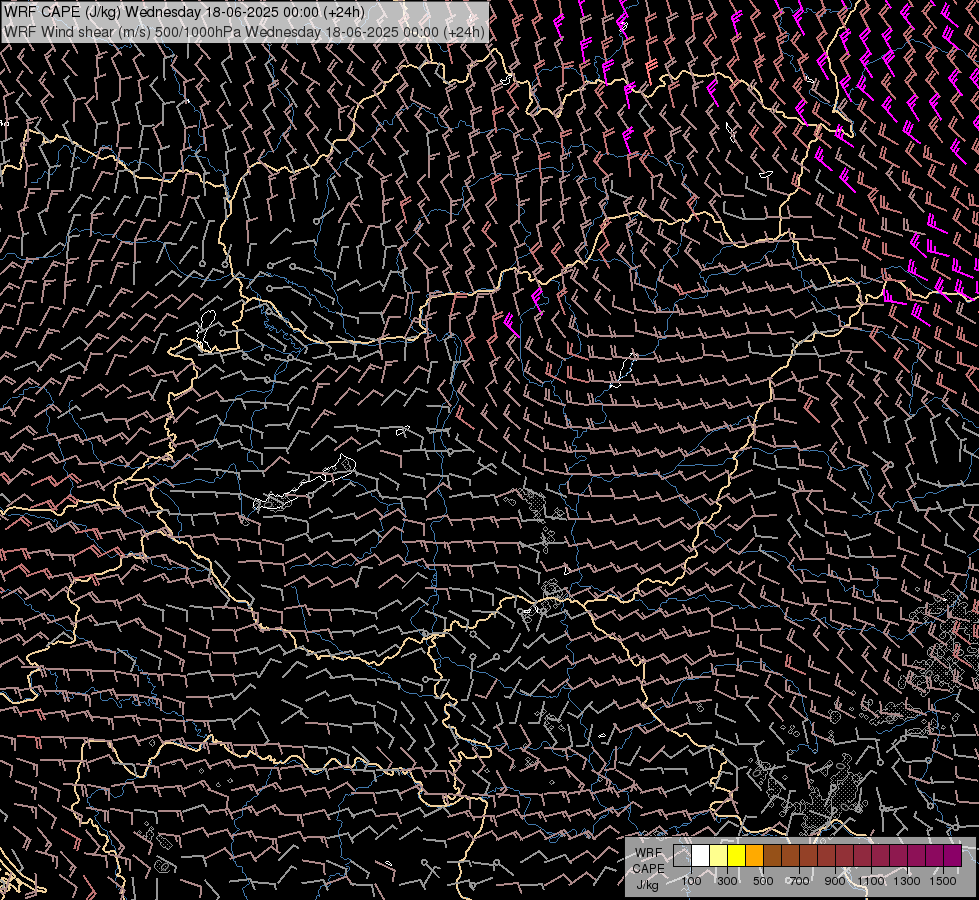979x900 pixels.
Task: Click the '1100' legend tick label
Action: point(870,881)
